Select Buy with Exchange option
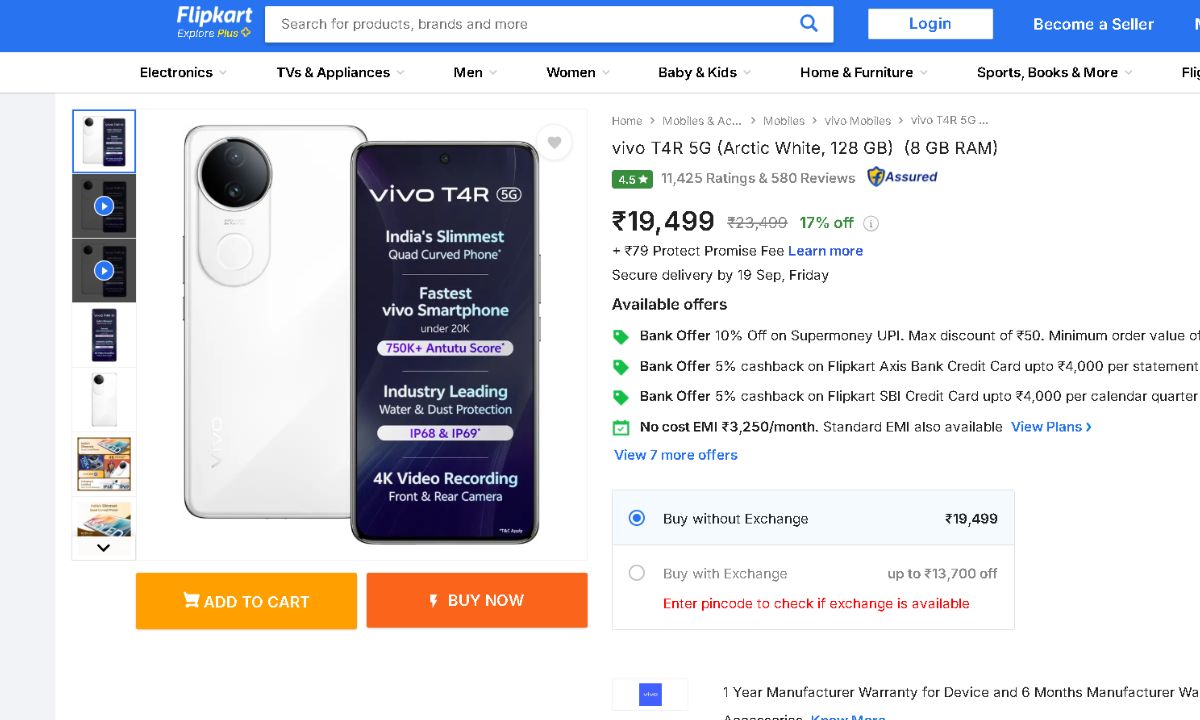 click(637, 573)
